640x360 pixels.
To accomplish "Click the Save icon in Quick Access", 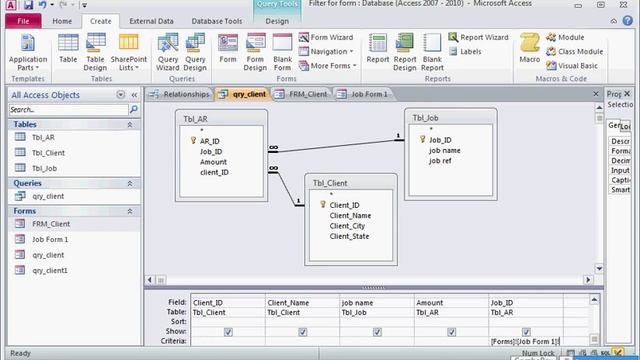I will 28,5.
